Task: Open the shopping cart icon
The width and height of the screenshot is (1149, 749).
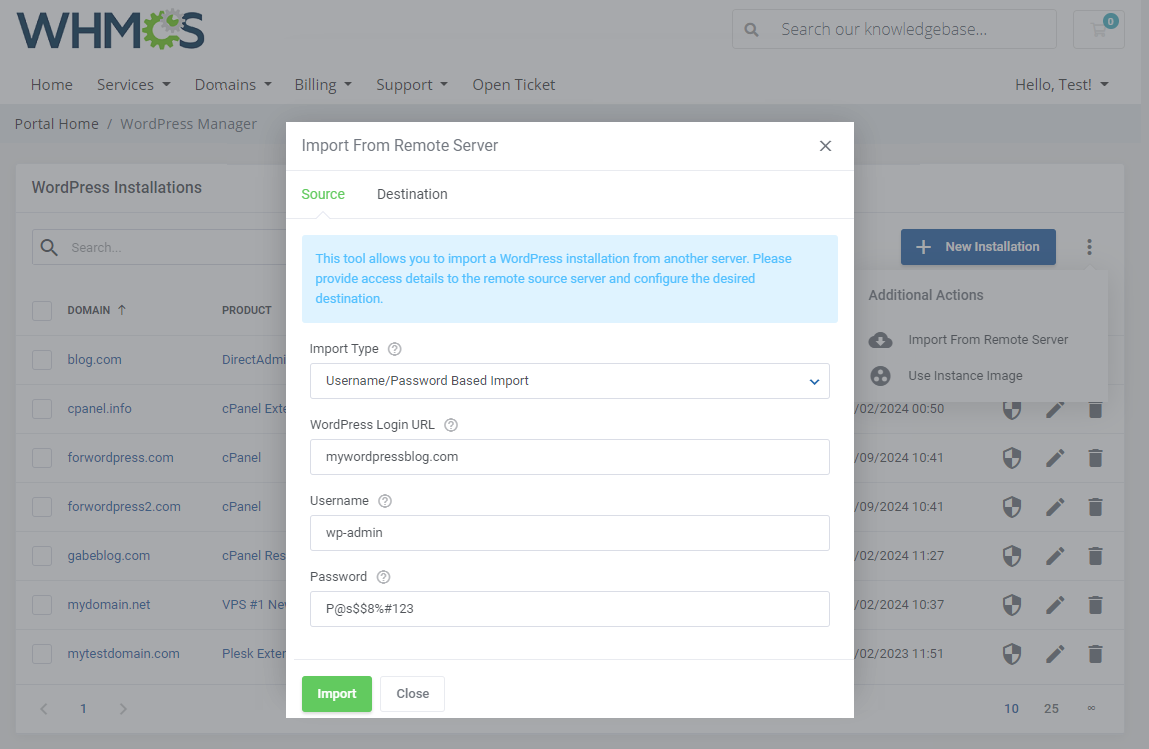Action: 1098,29
